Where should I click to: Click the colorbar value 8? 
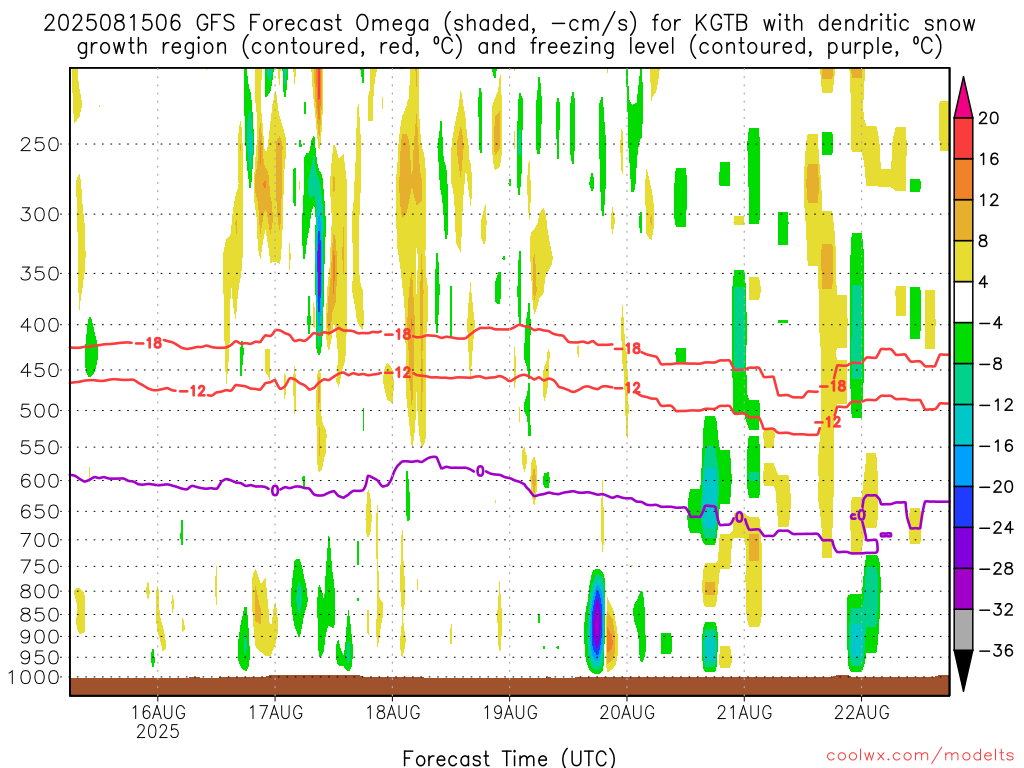tap(984, 242)
